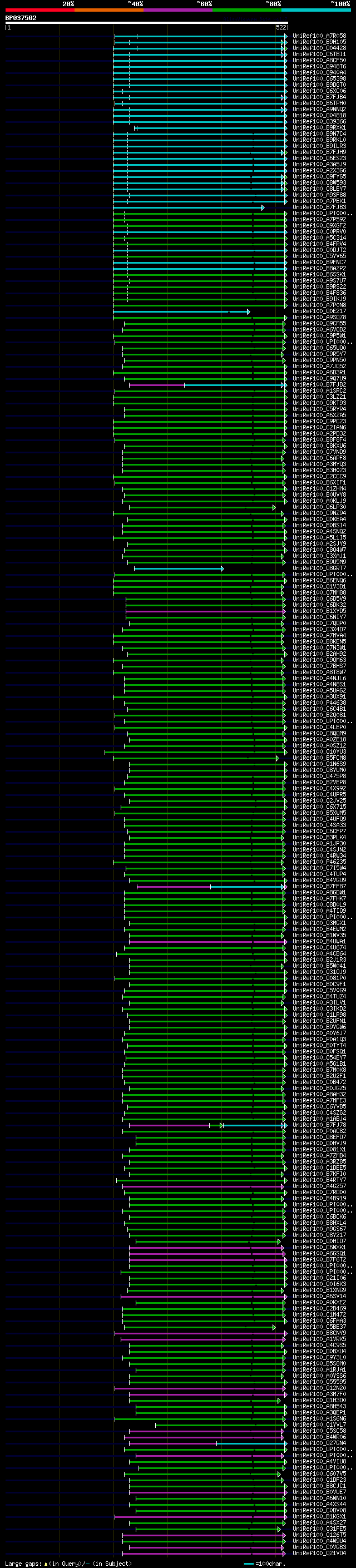This screenshot has height=1568, width=356.
Task: Open the UniRef100_B7FJB4 hit label
Action: pos(319,97)
